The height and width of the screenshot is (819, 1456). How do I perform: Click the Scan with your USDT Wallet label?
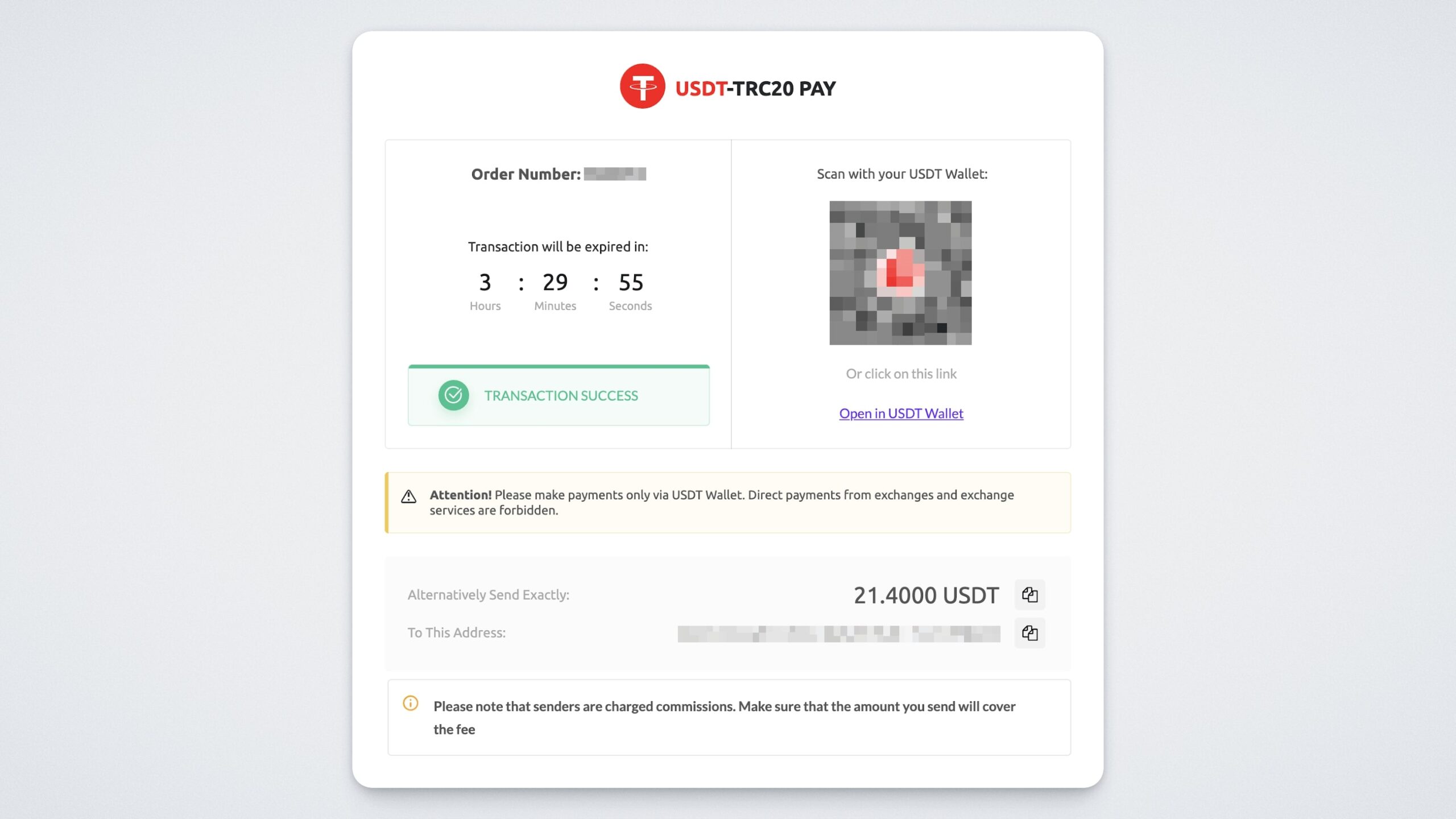902,174
